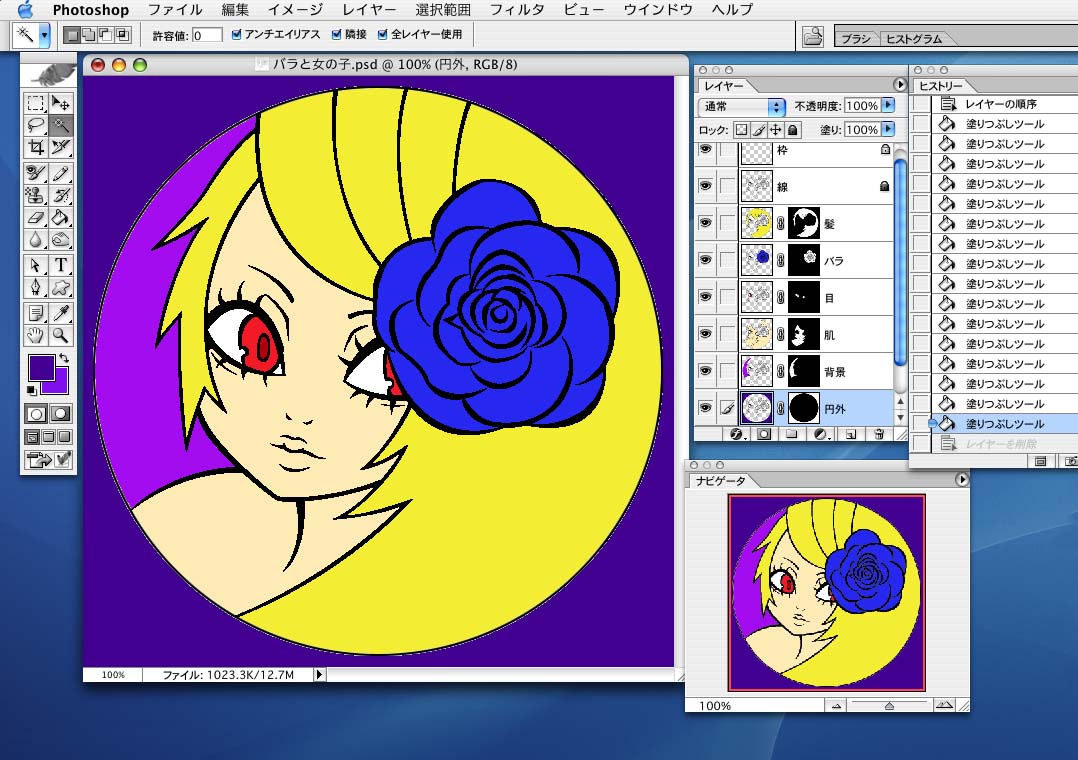Screen dimensions: 1078x760
Task: Open the file browser icon in options bar
Action: [813, 36]
